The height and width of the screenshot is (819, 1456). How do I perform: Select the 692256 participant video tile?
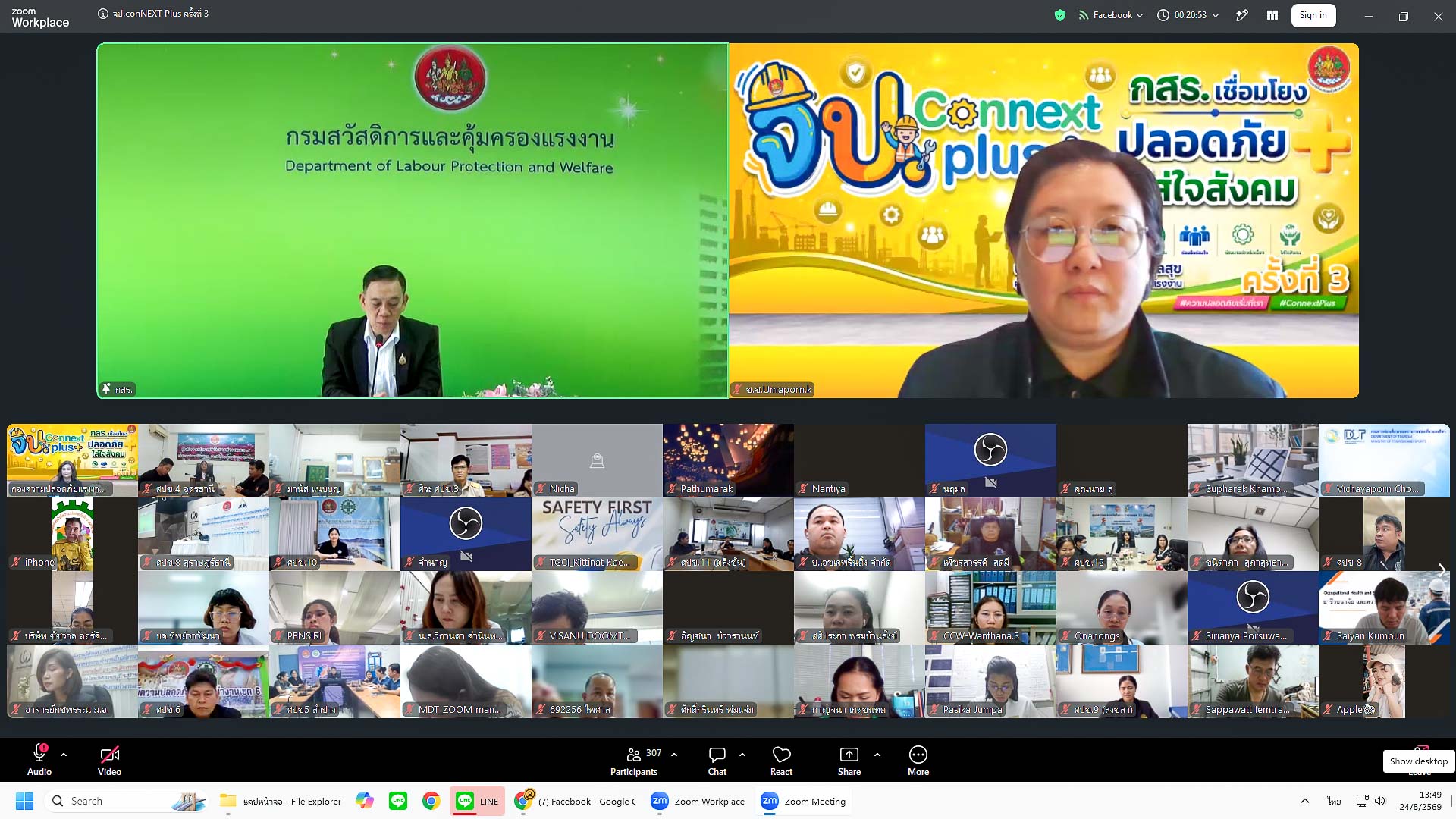click(597, 681)
